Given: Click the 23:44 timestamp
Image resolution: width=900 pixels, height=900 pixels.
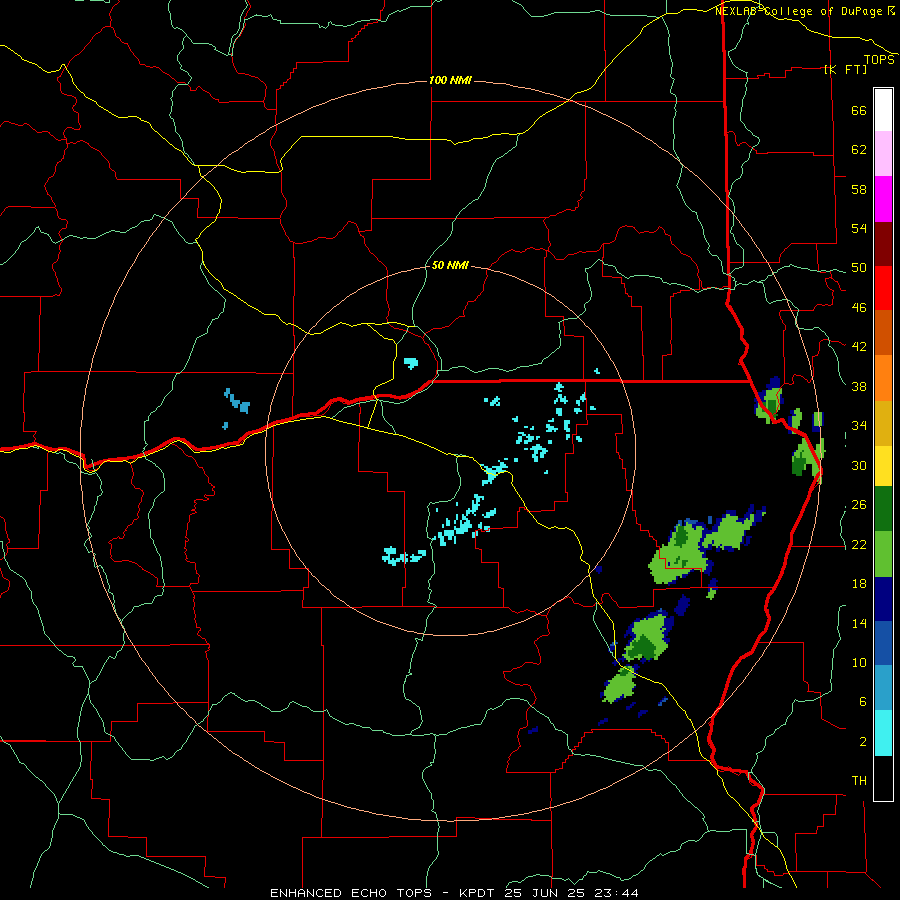Looking at the screenshot, I should pyautogui.click(x=617, y=893).
